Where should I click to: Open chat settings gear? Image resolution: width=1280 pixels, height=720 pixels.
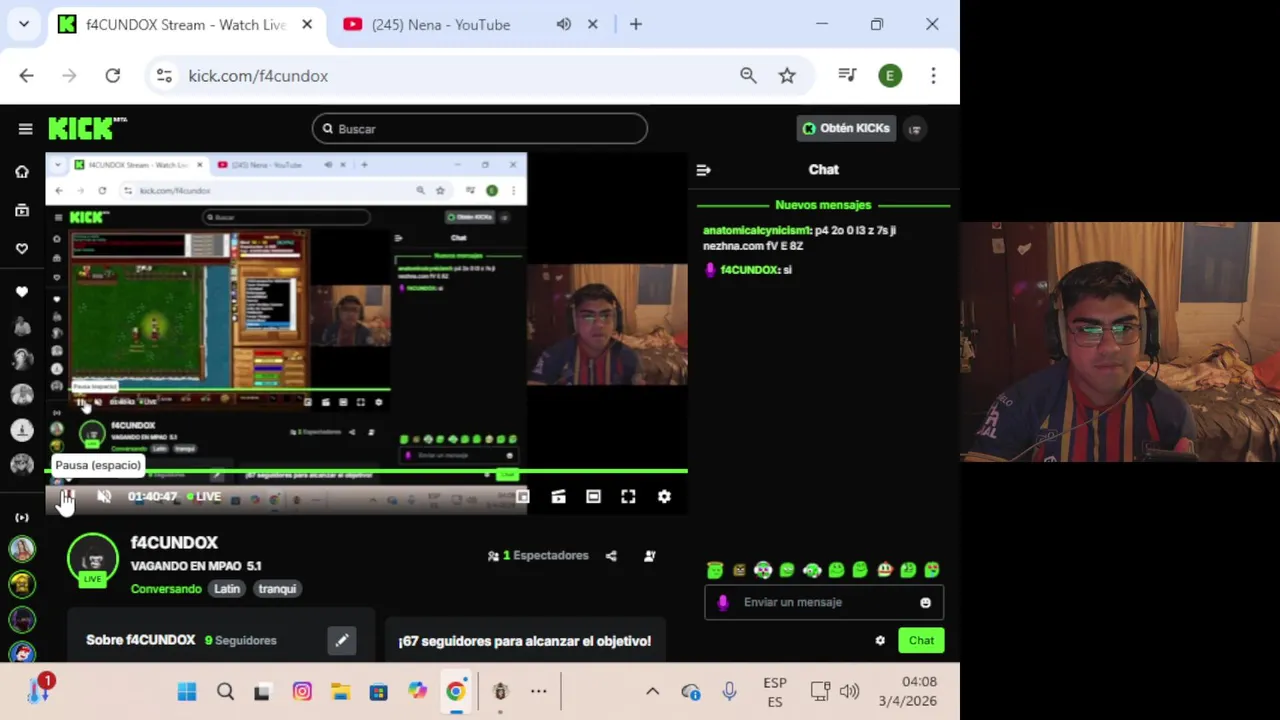(x=880, y=641)
